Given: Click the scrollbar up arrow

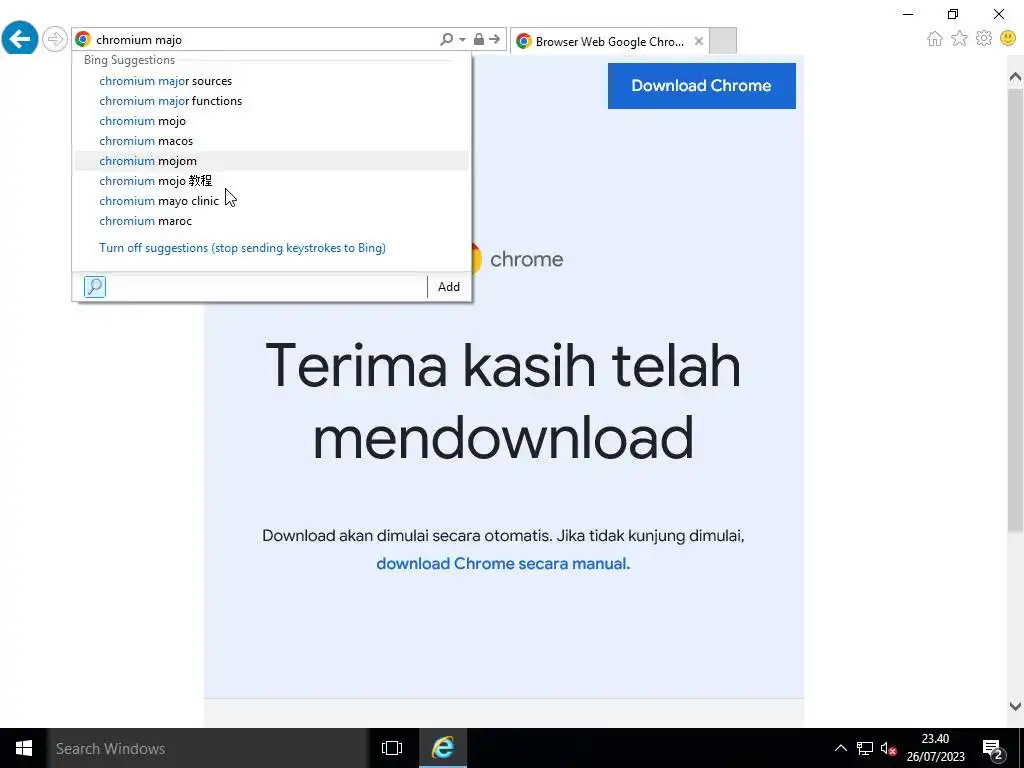Looking at the screenshot, I should pos(1015,77).
